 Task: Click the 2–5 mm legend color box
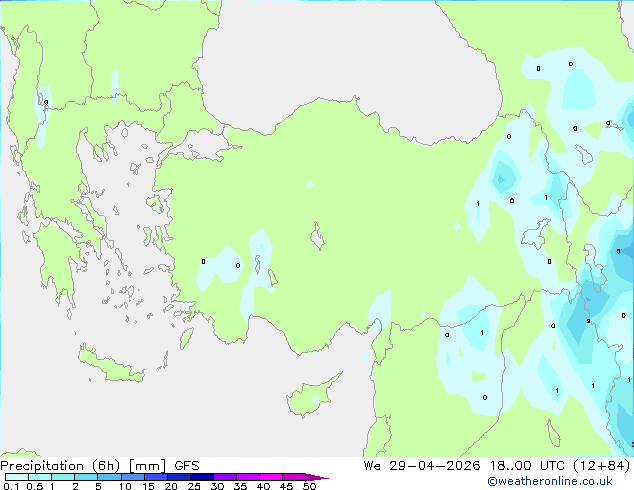(x=86, y=477)
